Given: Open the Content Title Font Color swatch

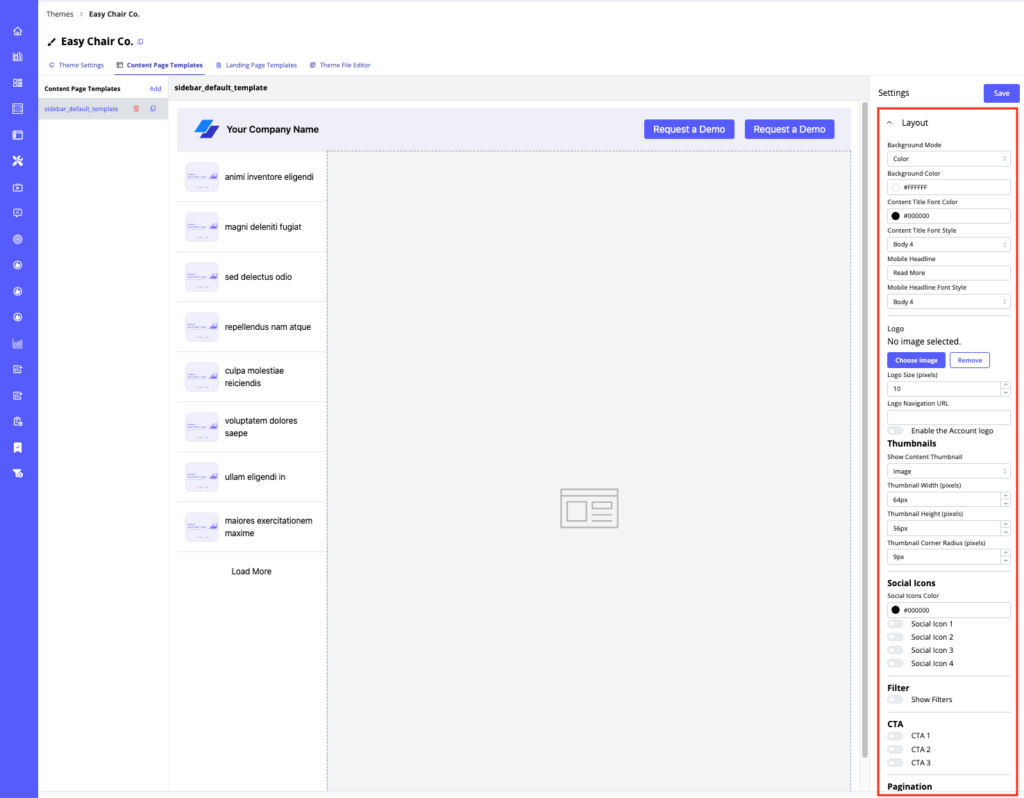Looking at the screenshot, I should tap(895, 215).
